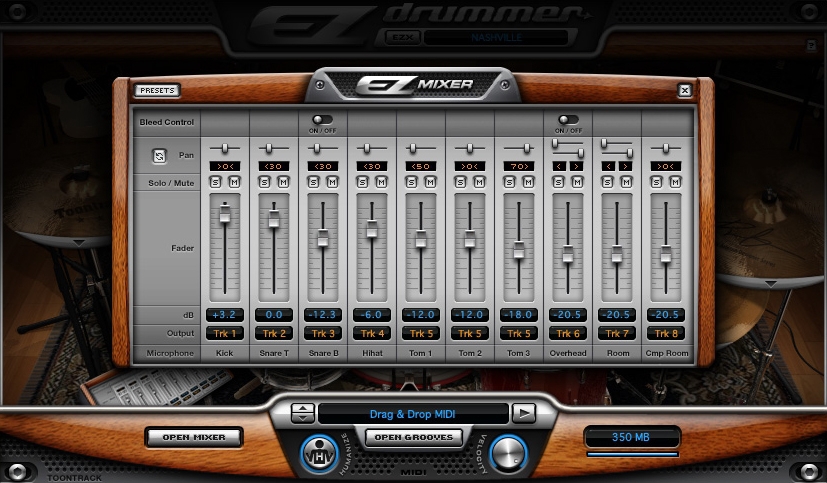827x483 pixels.
Task: Mute the Cmp Room channel
Action: [673, 182]
